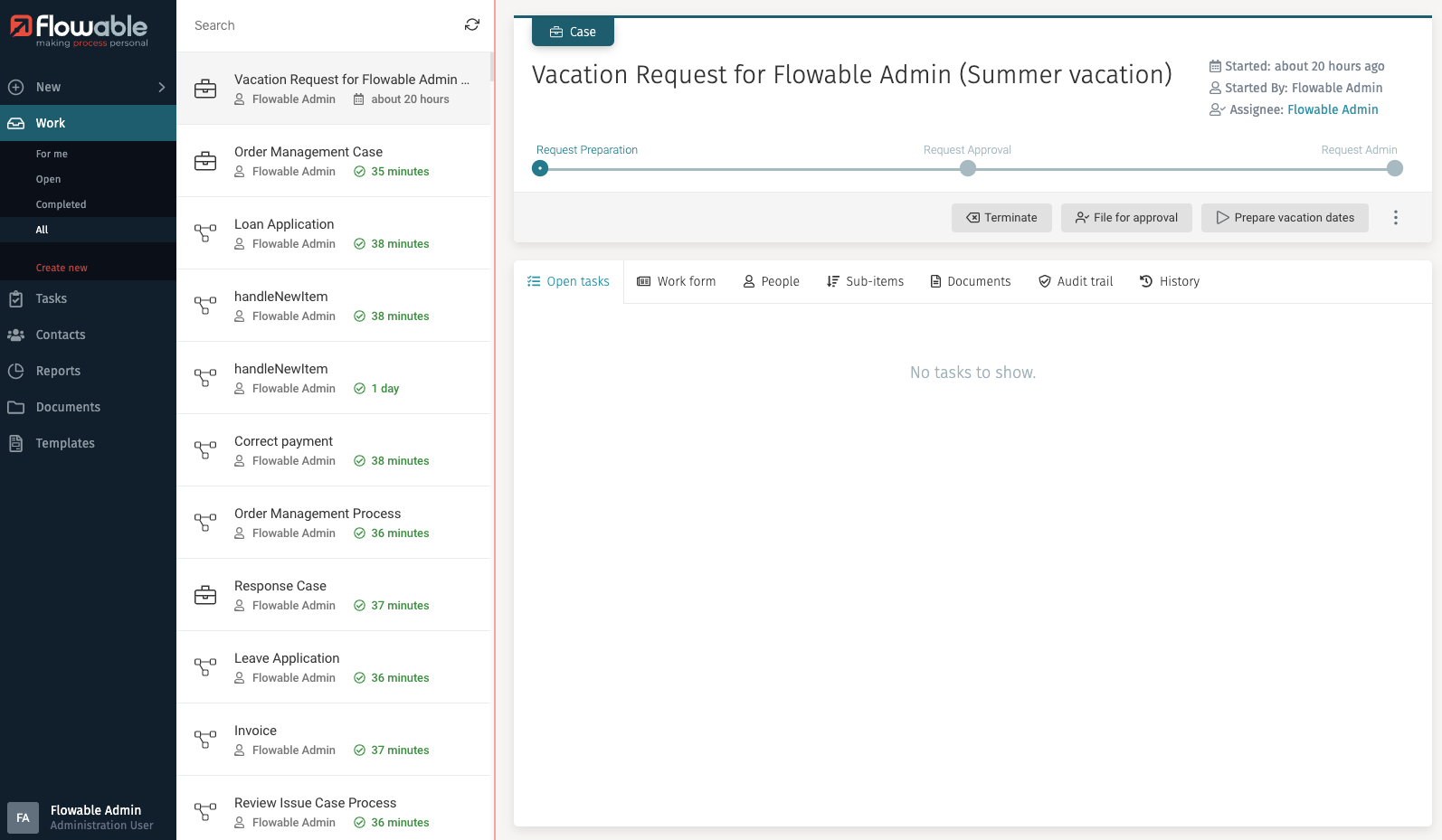Click the calendar icon beside Started
Viewport: 1442px width, 840px height.
[x=1215, y=66]
